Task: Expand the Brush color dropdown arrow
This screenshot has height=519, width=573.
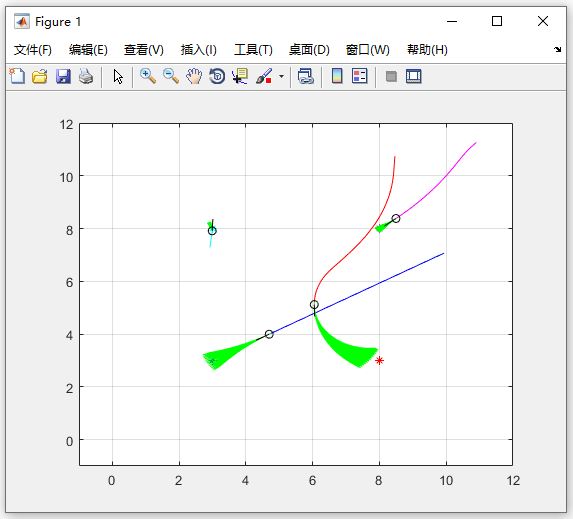Action: (x=281, y=76)
